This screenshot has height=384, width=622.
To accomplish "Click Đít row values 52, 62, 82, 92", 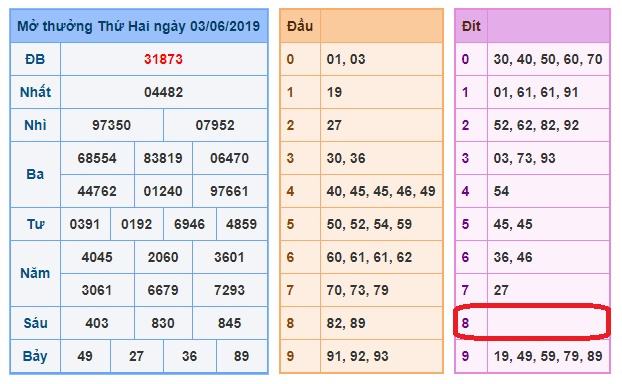I will pyautogui.click(x=536, y=125).
